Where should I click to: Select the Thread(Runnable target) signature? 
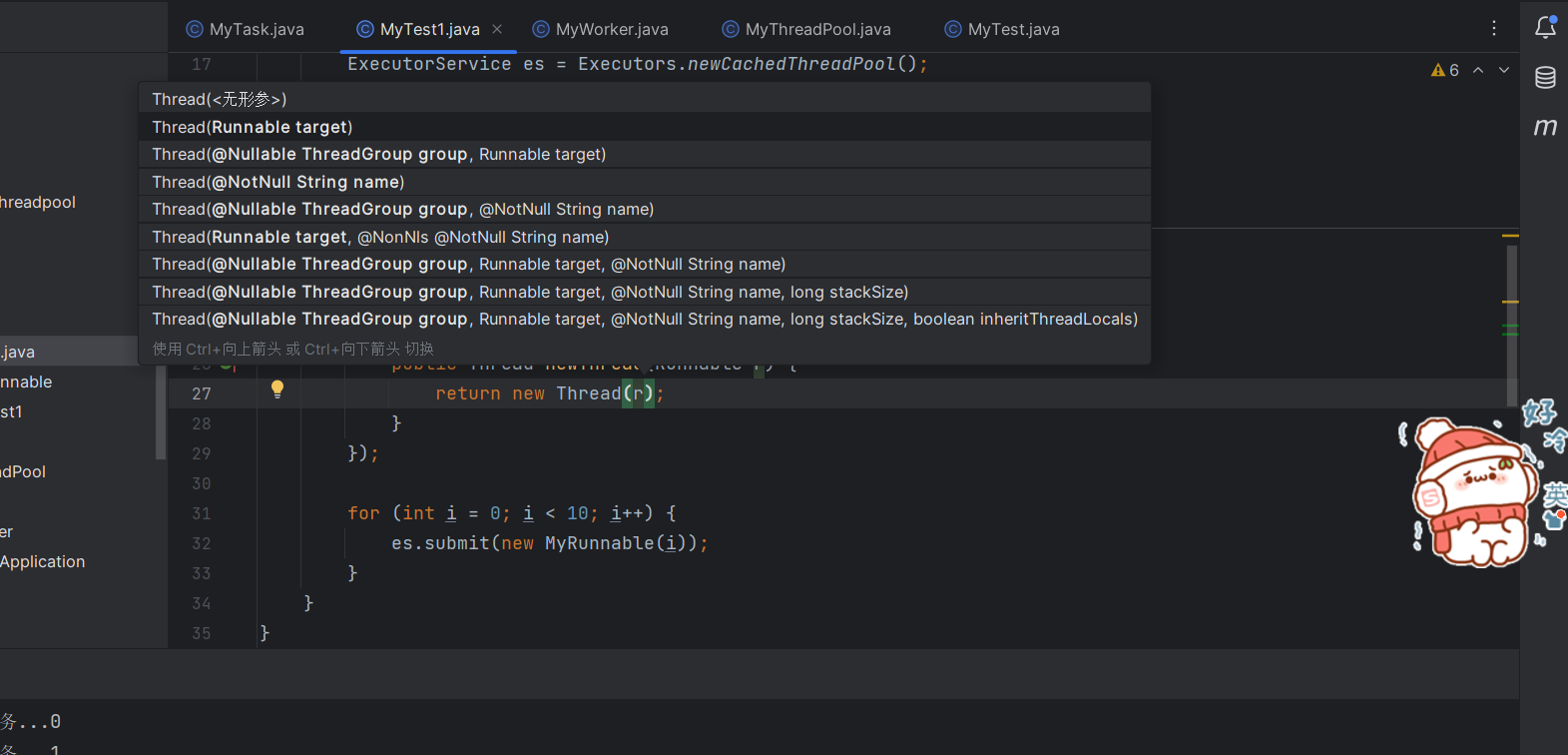pos(253,127)
